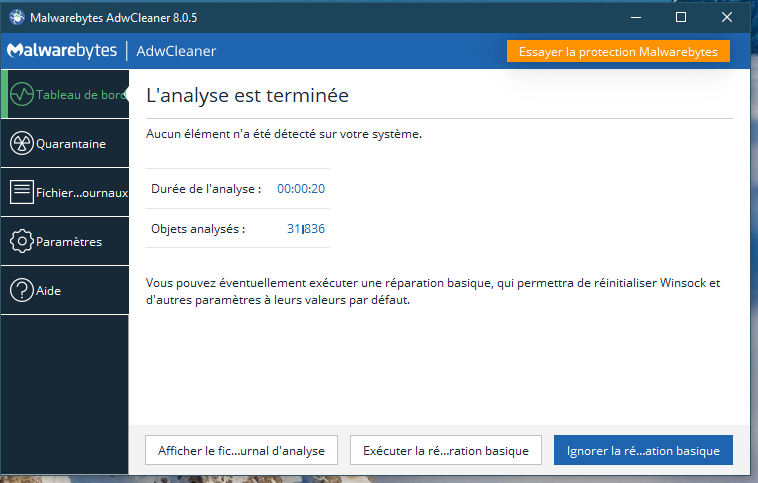Click the AdwCleaner app icon in title bar

coord(17,17)
